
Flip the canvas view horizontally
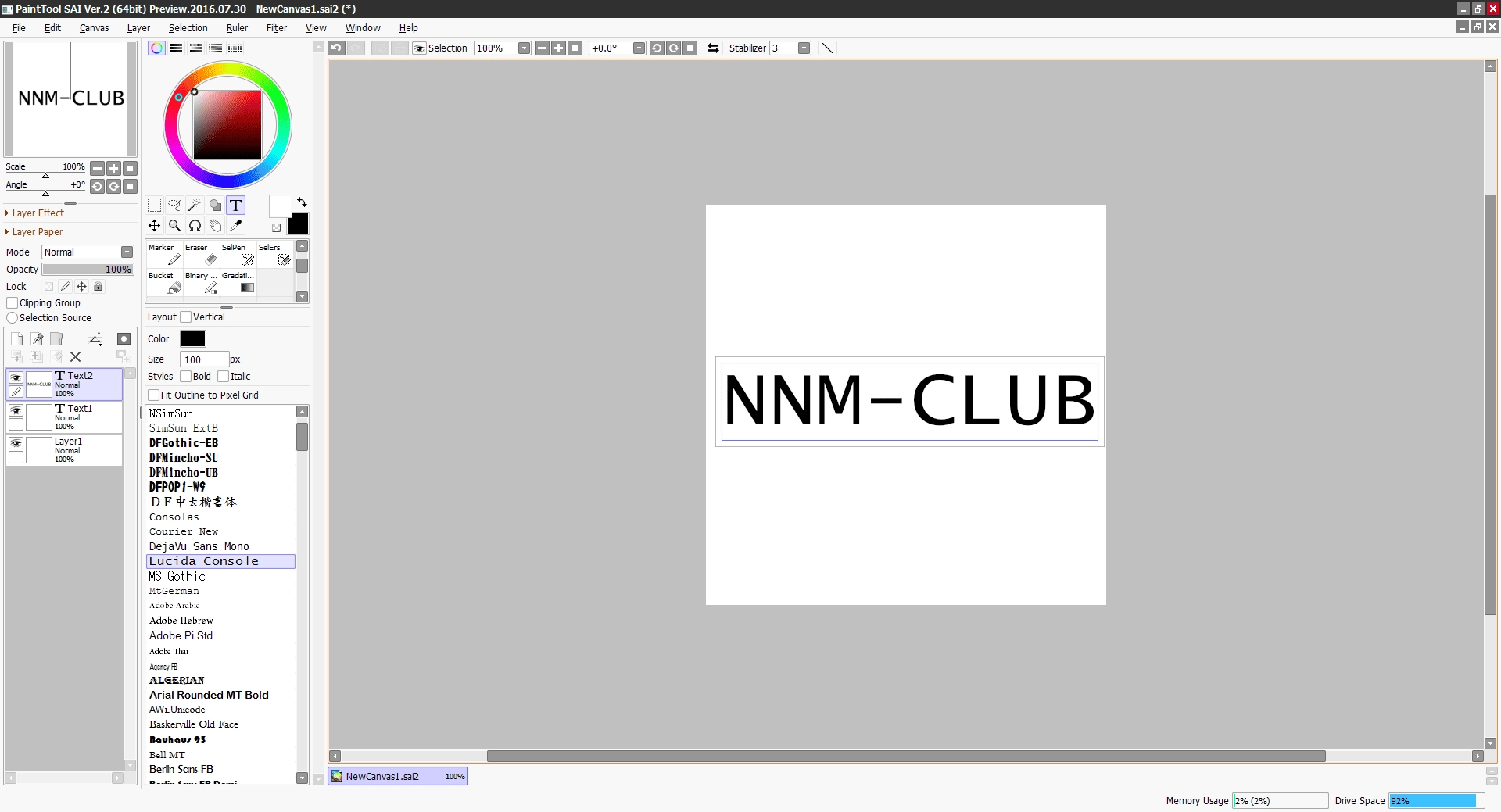coord(713,48)
